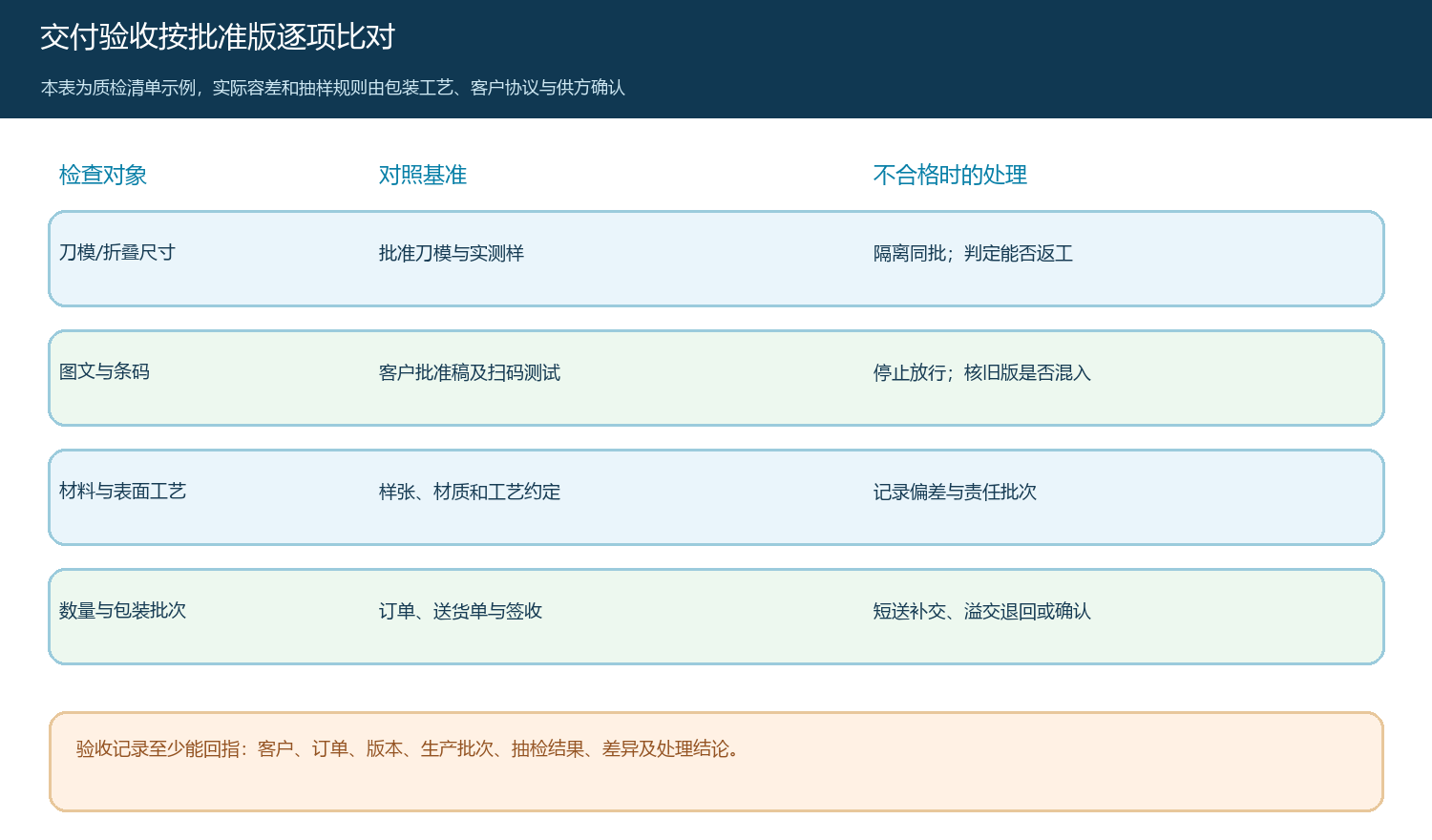Click the 客户批准稿及扫码测试 cell
Image resolution: width=1432 pixels, height=840 pixels.
click(x=470, y=372)
